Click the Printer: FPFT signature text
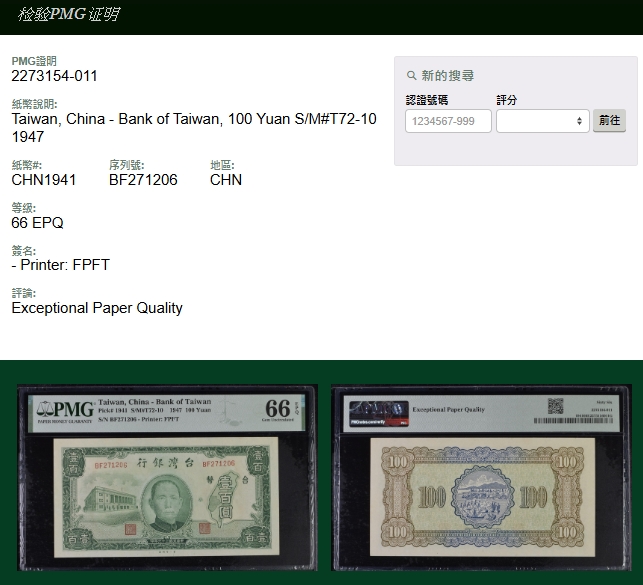Viewport: 643px width, 585px height. click(61, 265)
